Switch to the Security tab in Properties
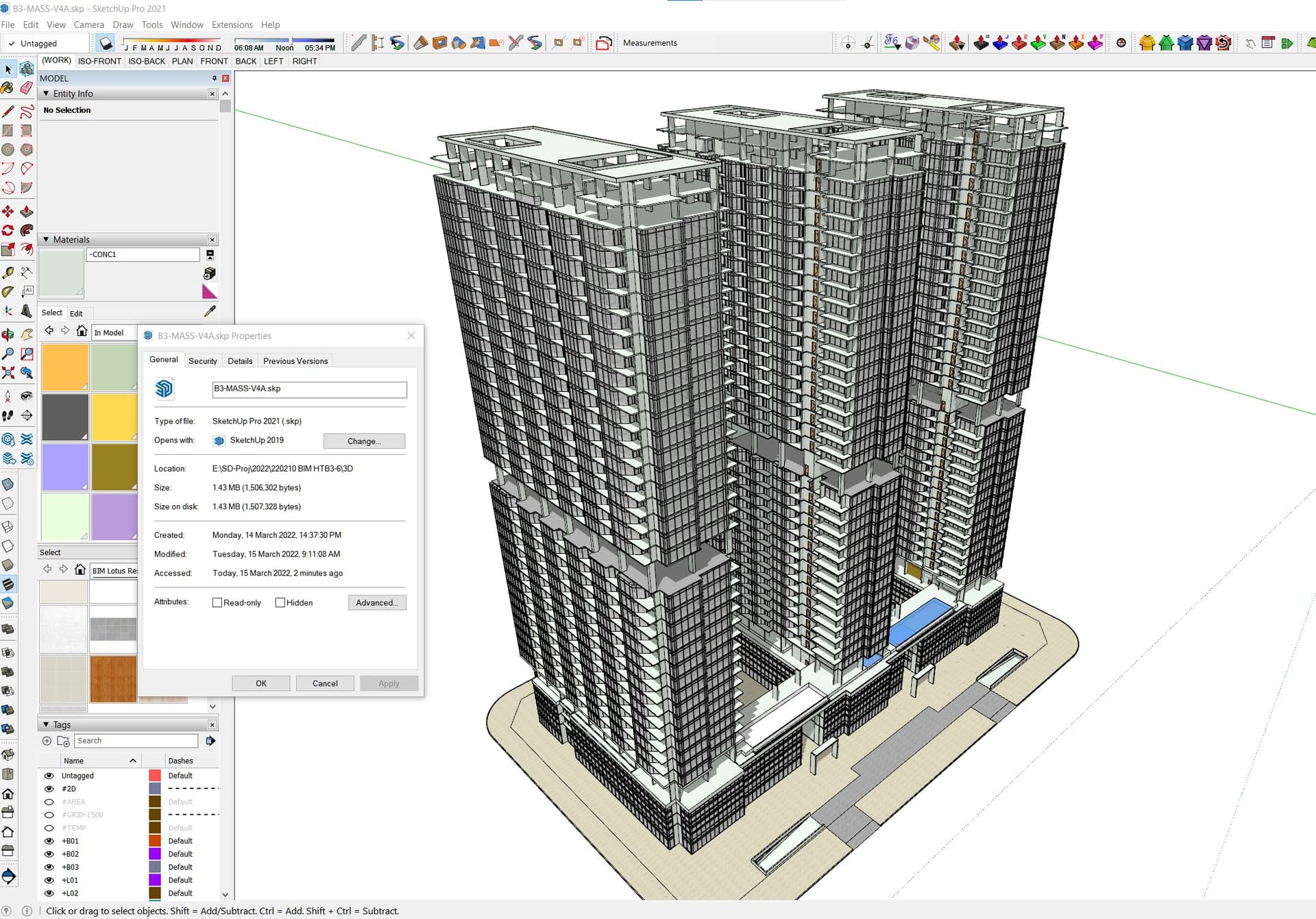This screenshot has height=919, width=1316. (203, 360)
